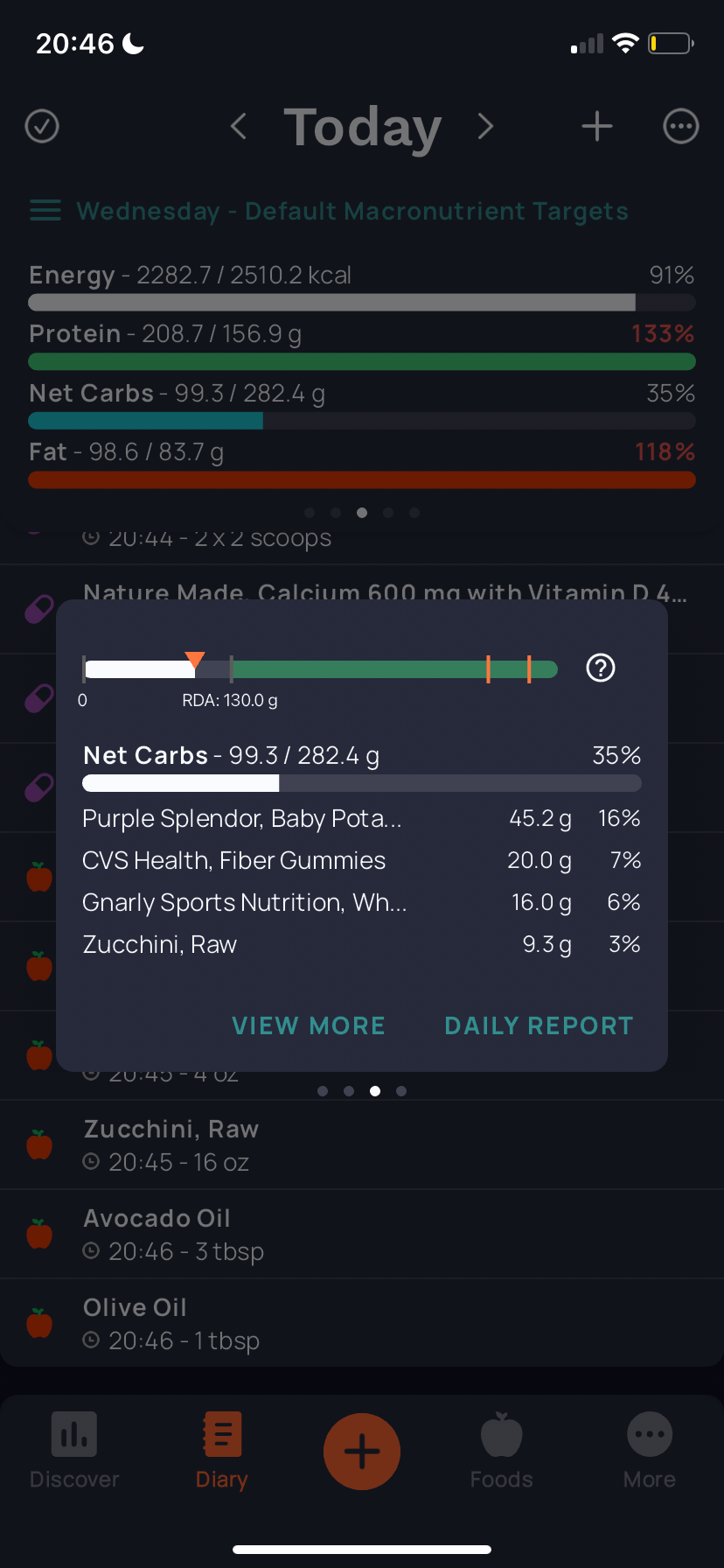724x1568 pixels.
Task: Open the Zucchini, Raw diary entry
Action: pyautogui.click(x=362, y=1145)
